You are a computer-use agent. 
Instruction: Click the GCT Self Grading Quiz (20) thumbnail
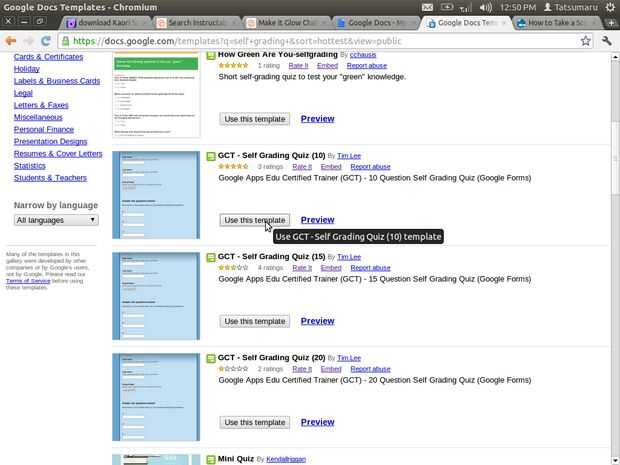tap(156, 397)
